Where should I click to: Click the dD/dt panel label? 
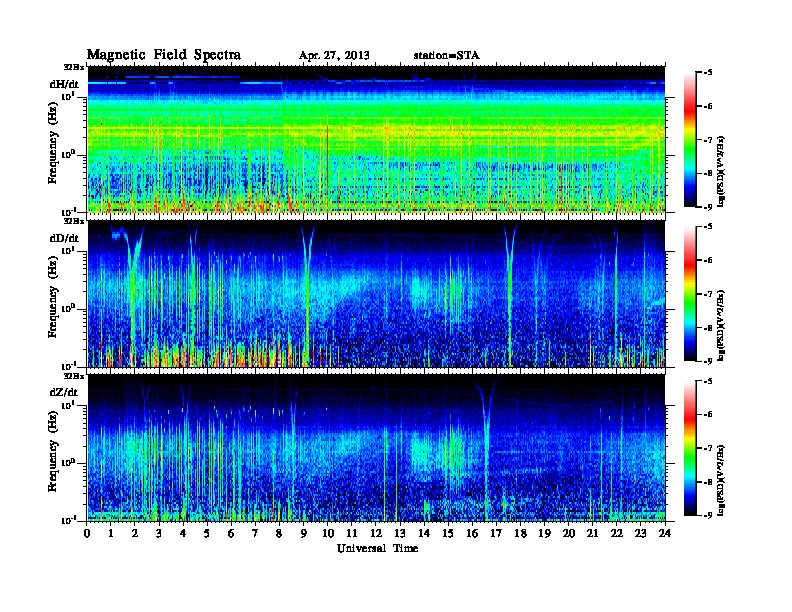(64, 238)
